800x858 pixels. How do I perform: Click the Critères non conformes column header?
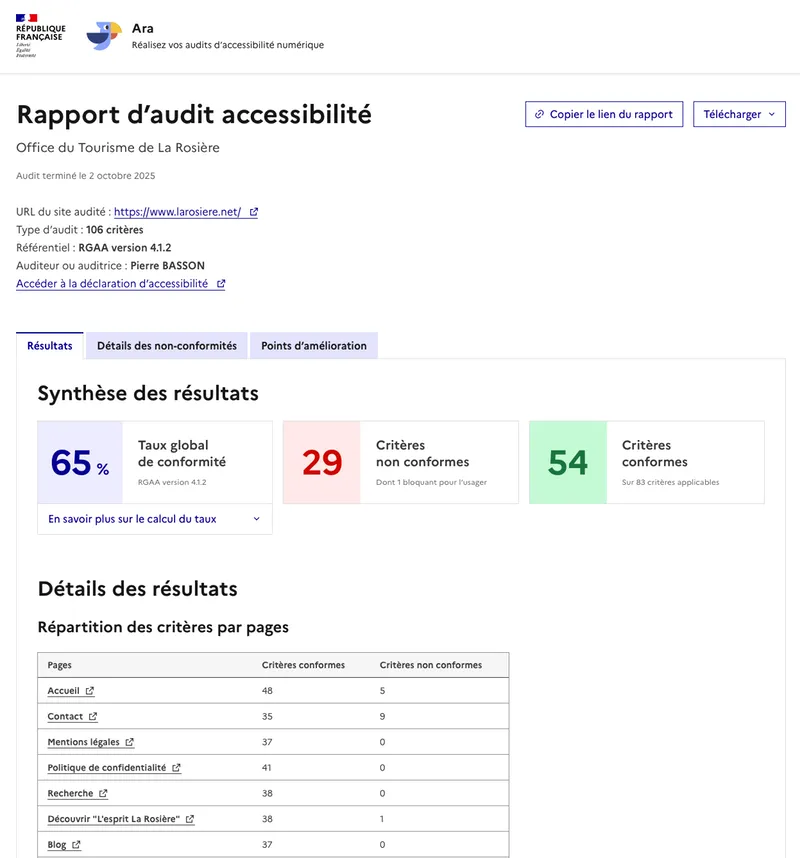point(431,665)
